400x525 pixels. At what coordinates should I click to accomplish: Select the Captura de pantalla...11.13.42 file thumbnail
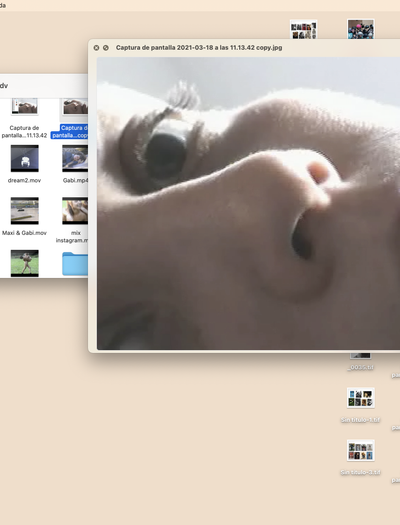[x=24, y=106]
